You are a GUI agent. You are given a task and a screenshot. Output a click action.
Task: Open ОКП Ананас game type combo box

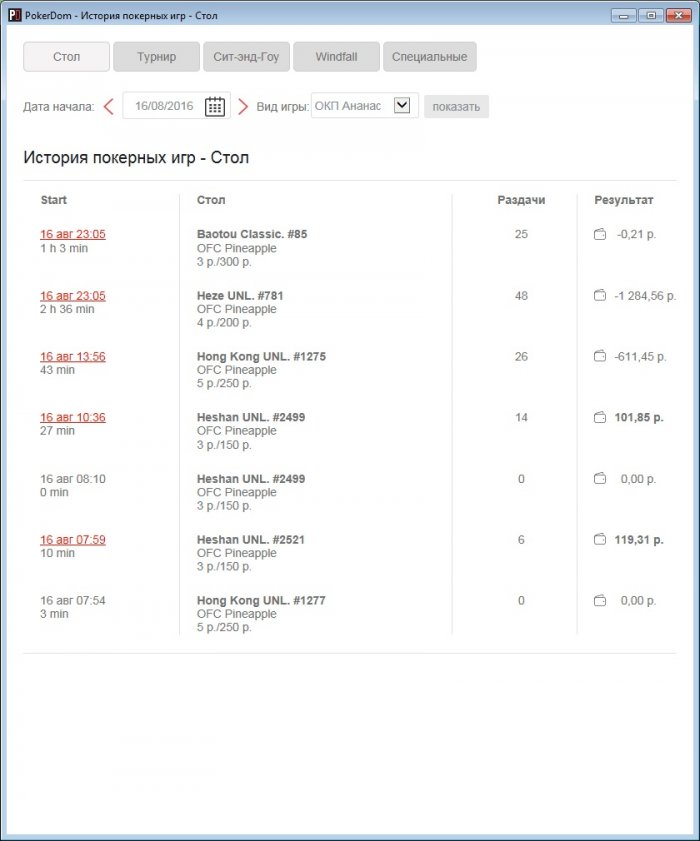coord(365,105)
